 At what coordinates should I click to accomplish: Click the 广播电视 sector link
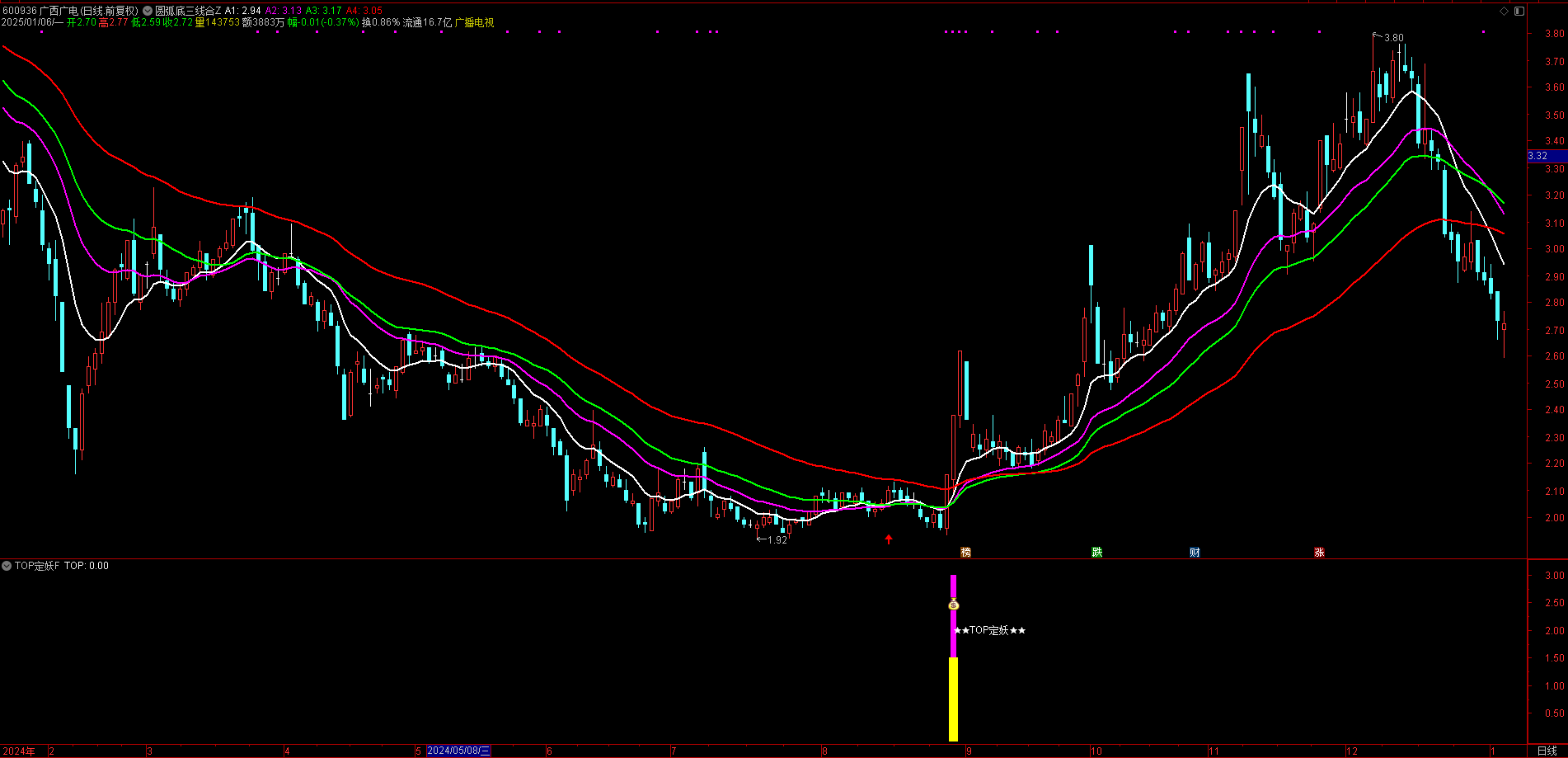point(474,22)
